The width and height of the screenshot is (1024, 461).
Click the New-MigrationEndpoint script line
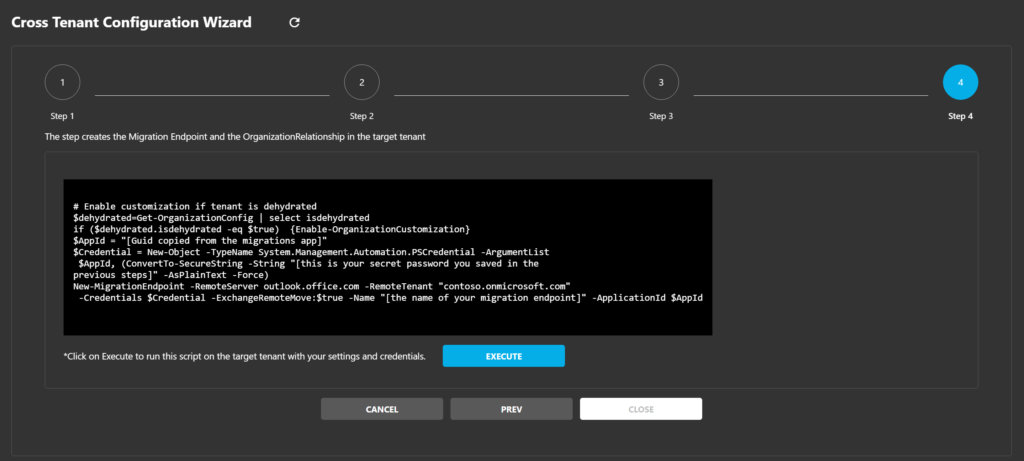[x=323, y=287]
